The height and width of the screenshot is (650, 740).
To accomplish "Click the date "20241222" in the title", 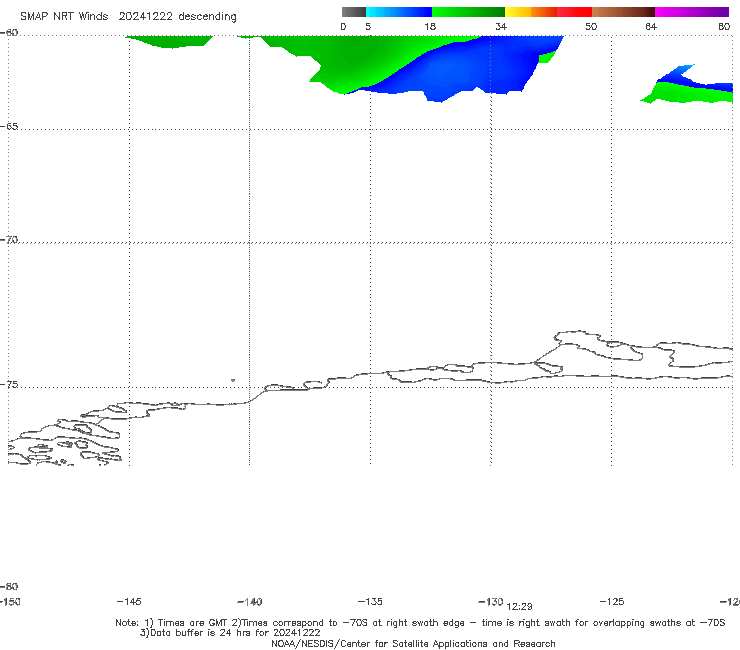I will [x=145, y=17].
